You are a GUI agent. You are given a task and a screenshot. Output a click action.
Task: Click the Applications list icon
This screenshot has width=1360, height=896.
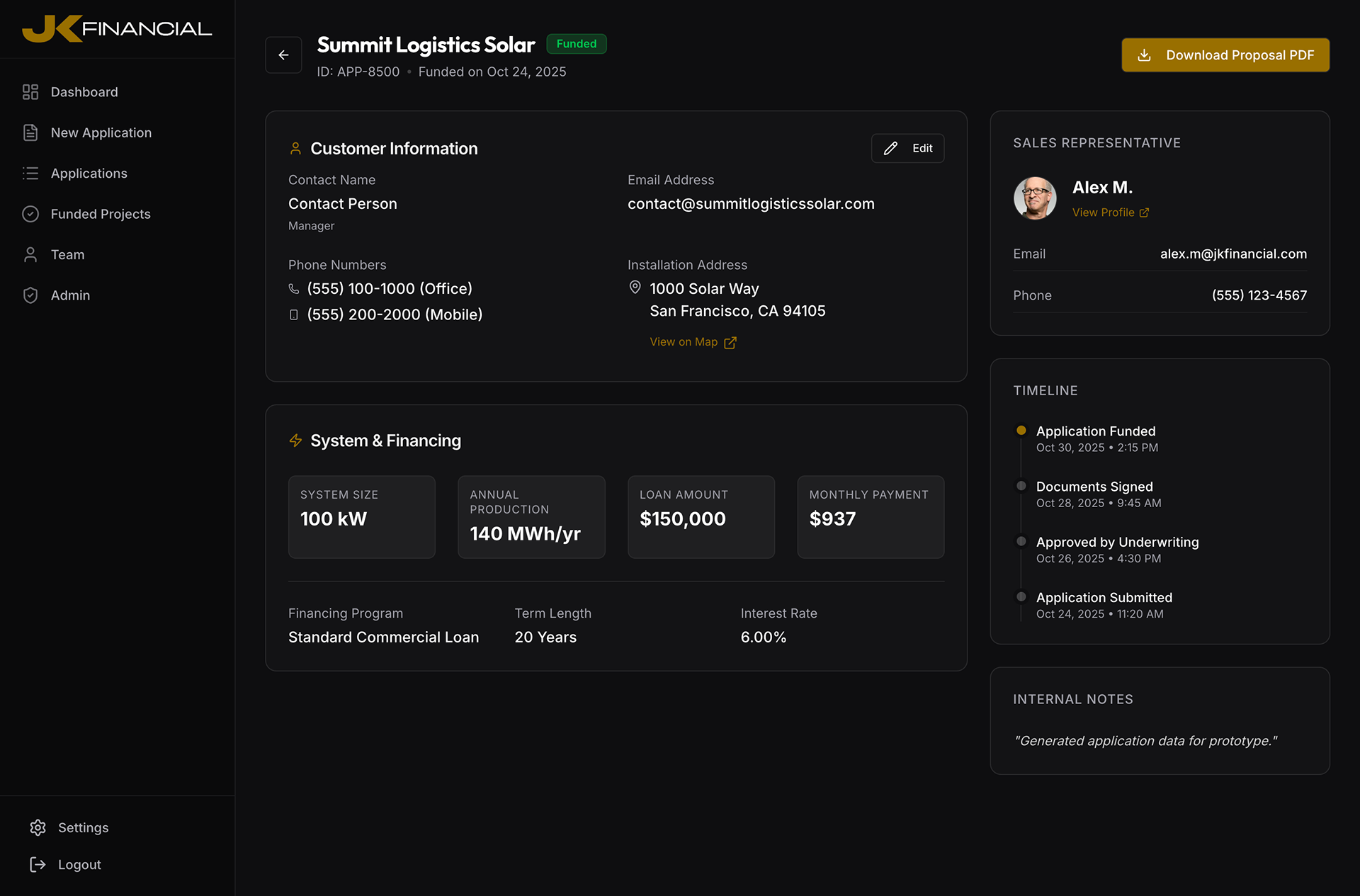coord(30,174)
